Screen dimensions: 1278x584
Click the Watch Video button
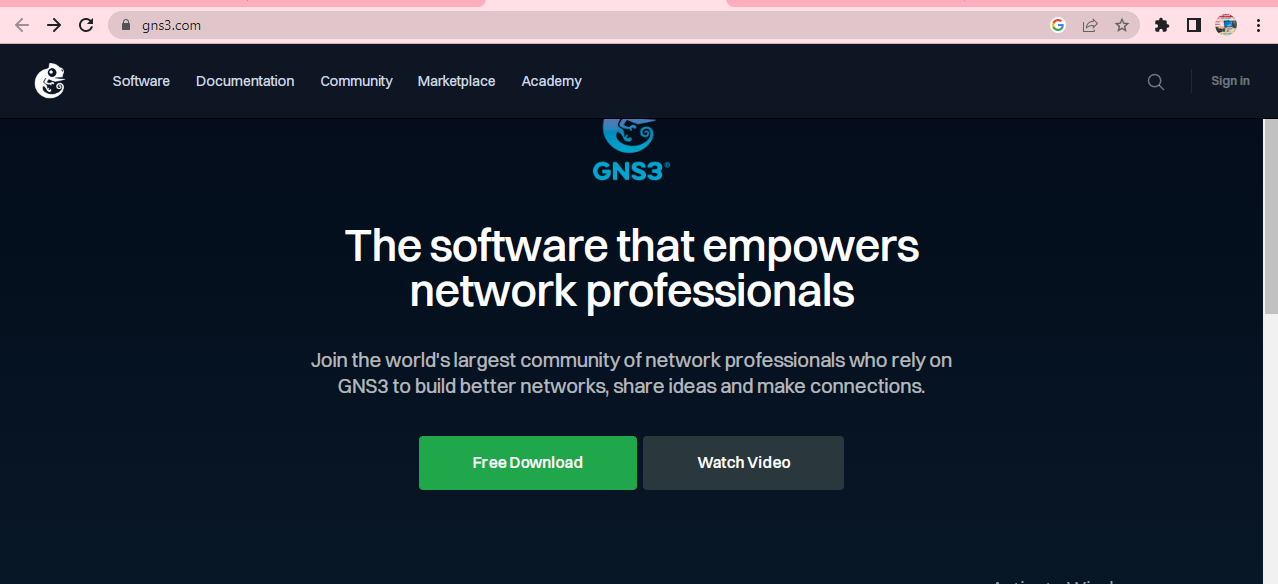[742, 462]
